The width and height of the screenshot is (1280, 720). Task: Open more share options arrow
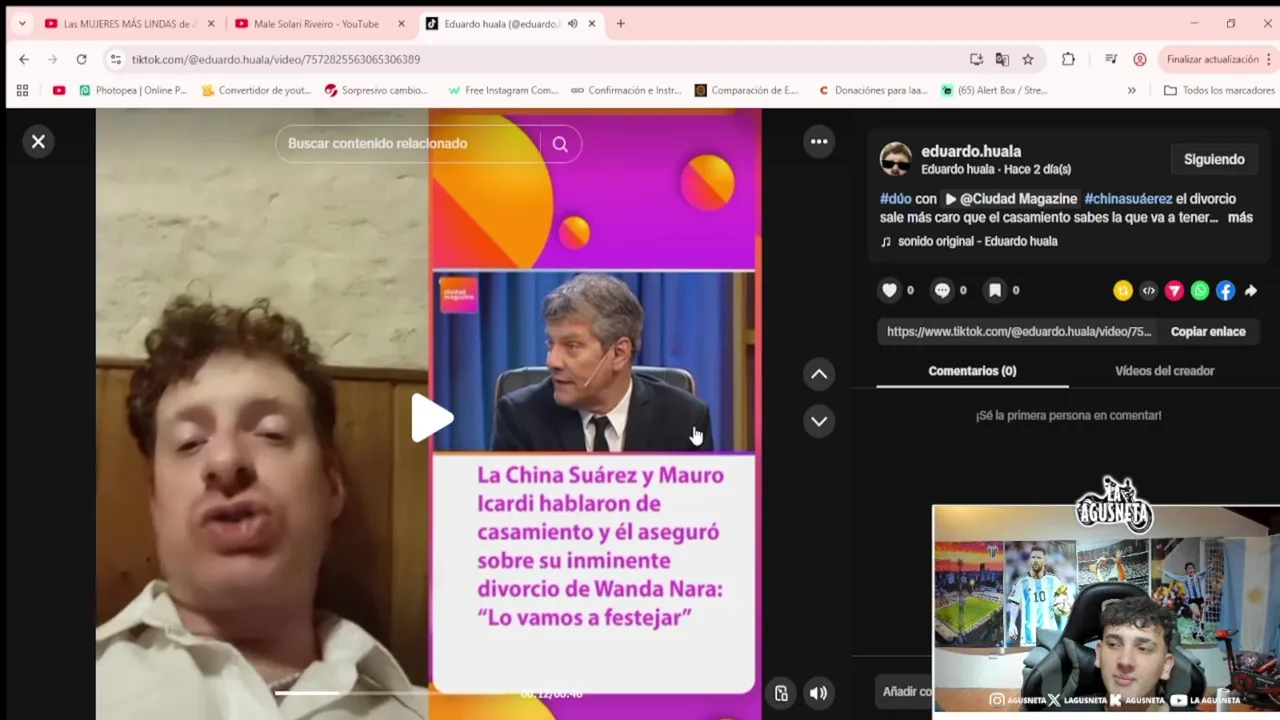pos(1251,291)
